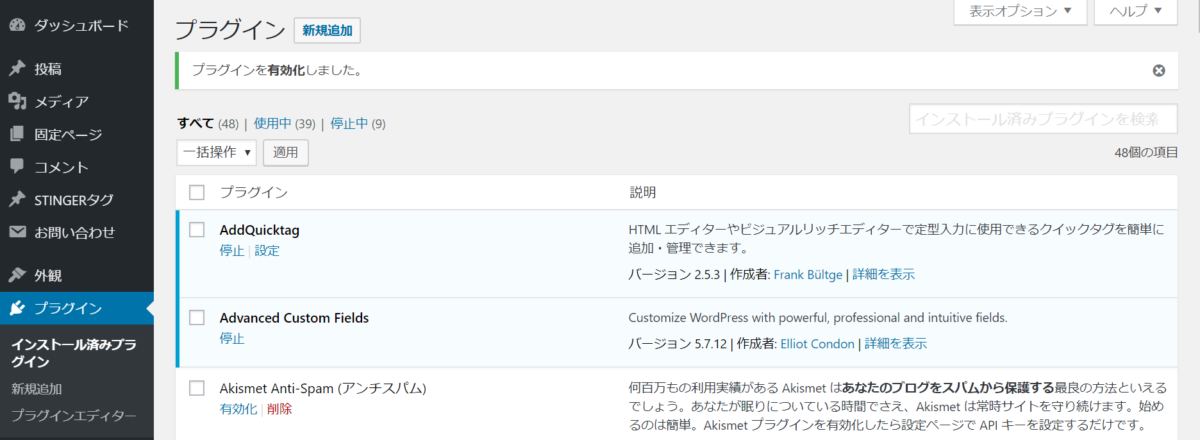Dismiss the plugin activated notice
This screenshot has width=1200, height=440.
point(1159,71)
